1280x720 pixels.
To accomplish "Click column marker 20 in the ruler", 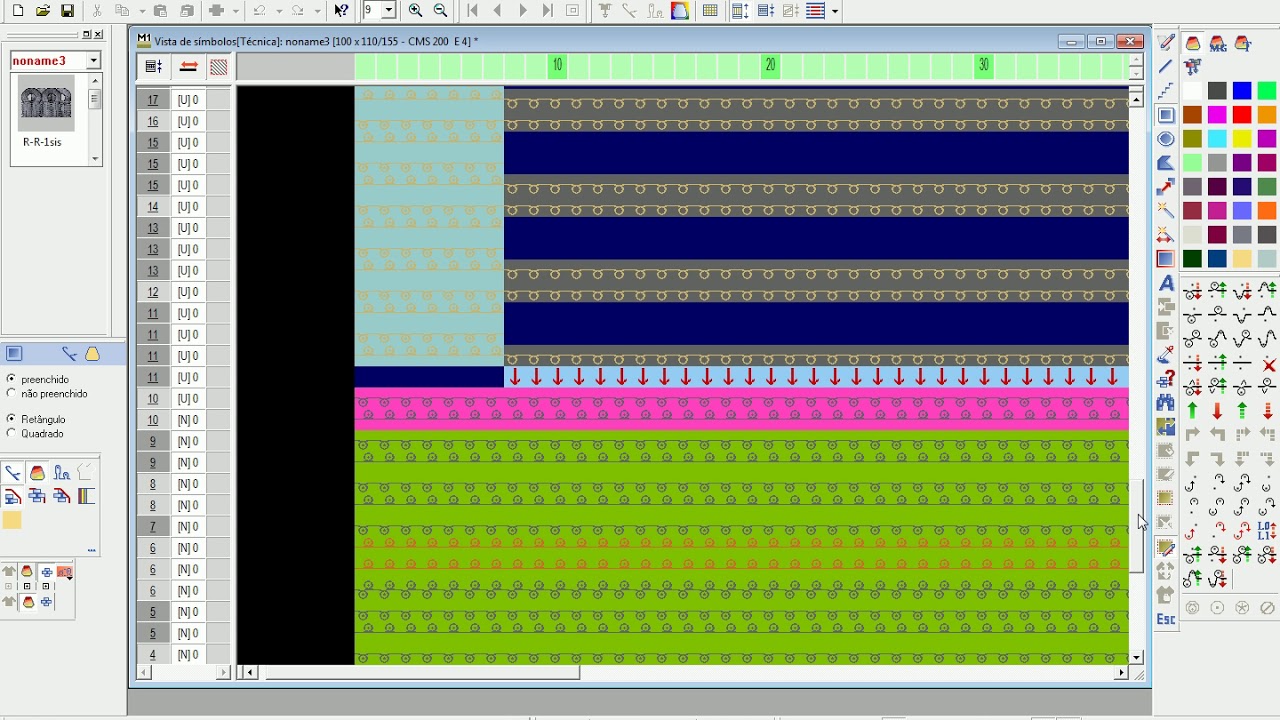I will click(x=770, y=65).
